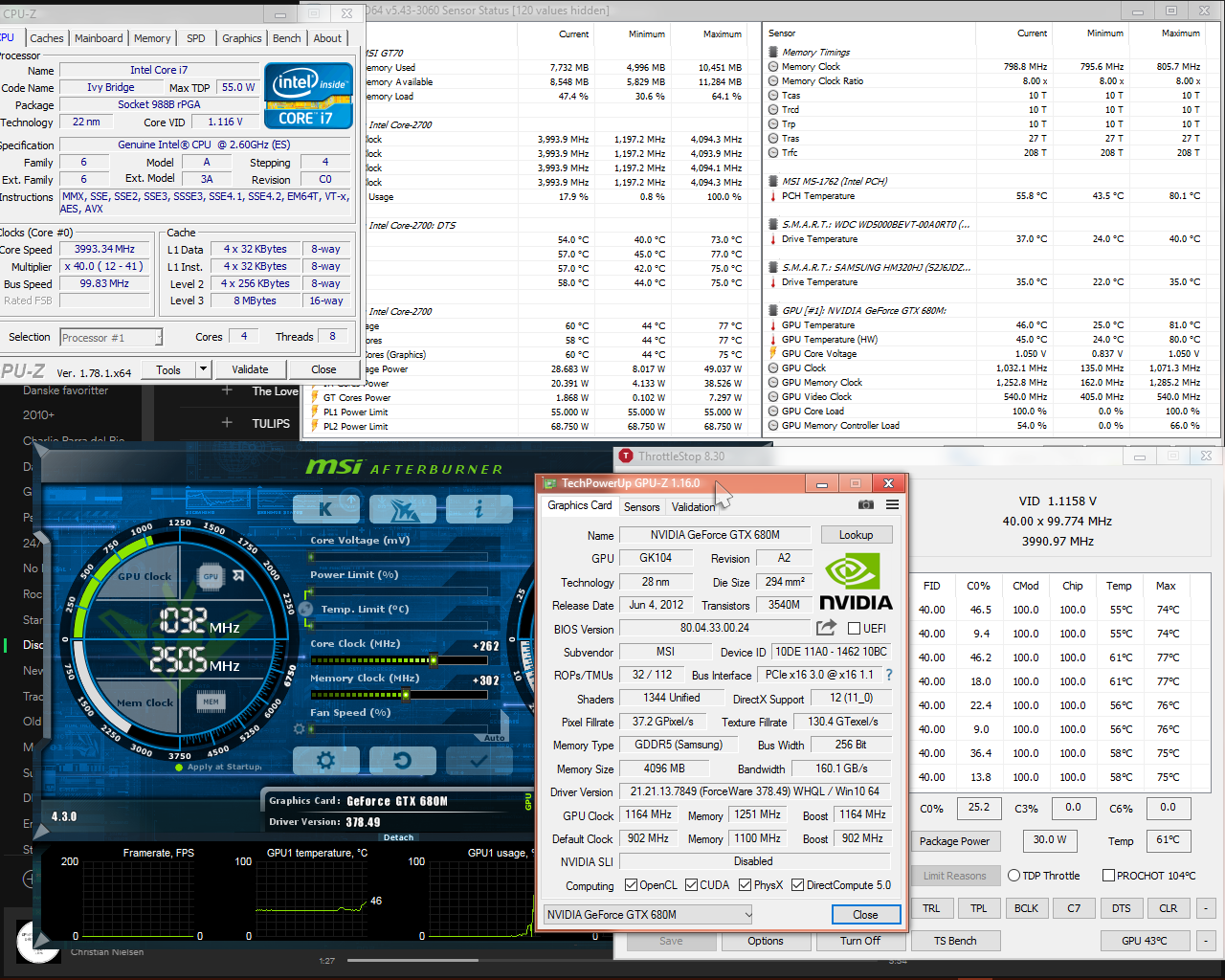This screenshot has height=980, width=1225.
Task: Click the fighter jet icon button in Afterburner
Action: [x=402, y=509]
